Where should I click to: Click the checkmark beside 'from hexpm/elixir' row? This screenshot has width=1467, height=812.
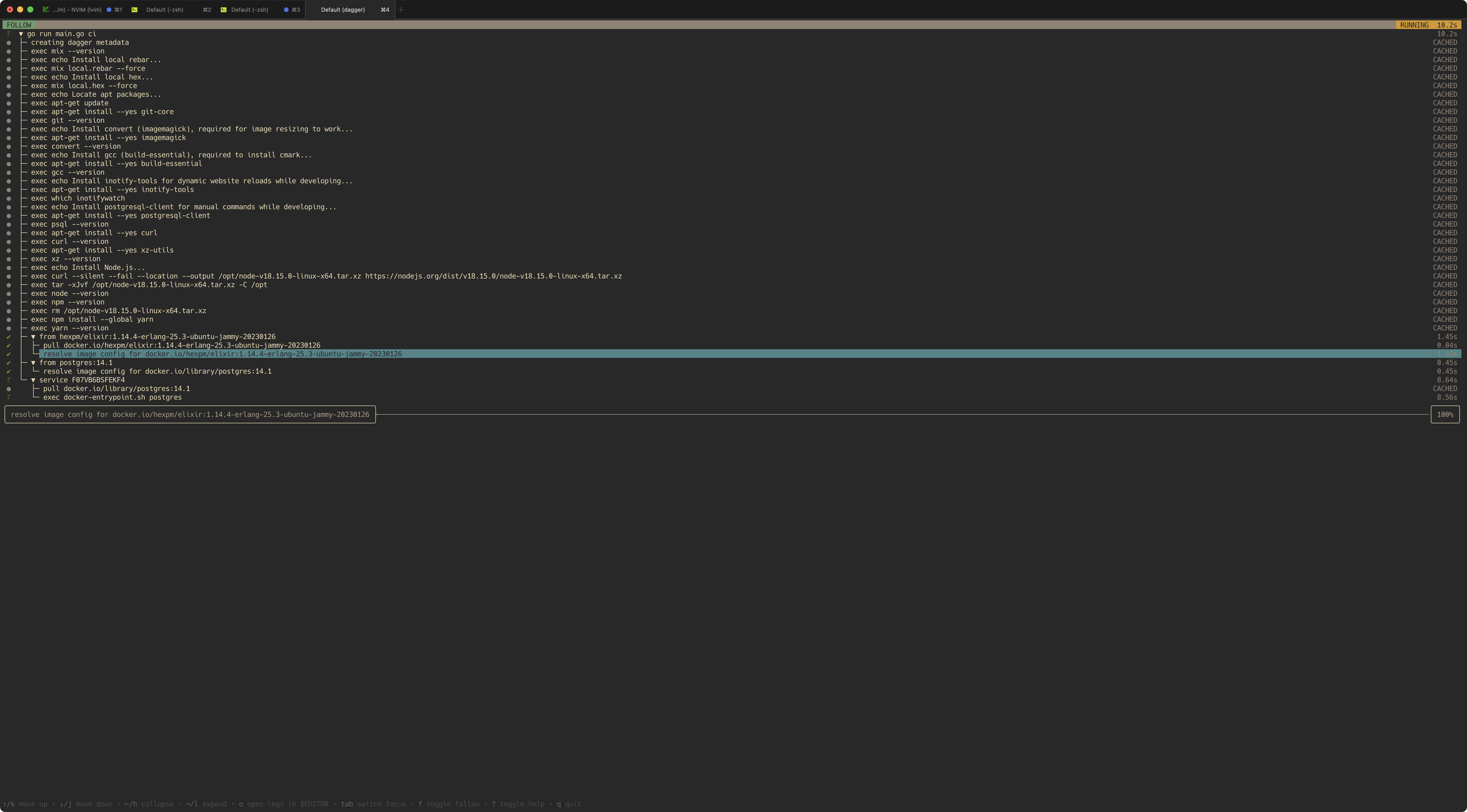[x=9, y=337]
